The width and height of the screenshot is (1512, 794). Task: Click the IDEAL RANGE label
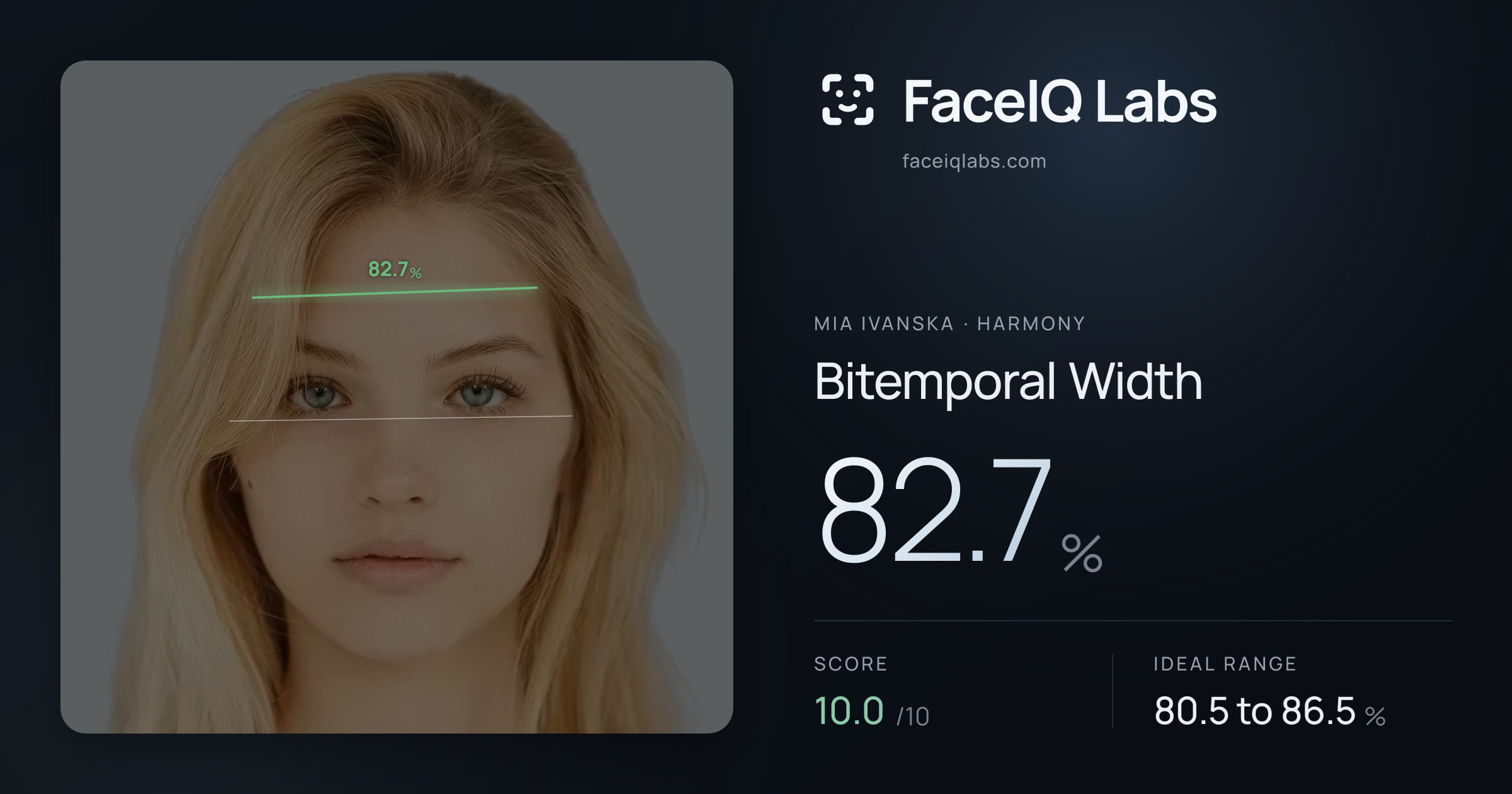(1225, 664)
